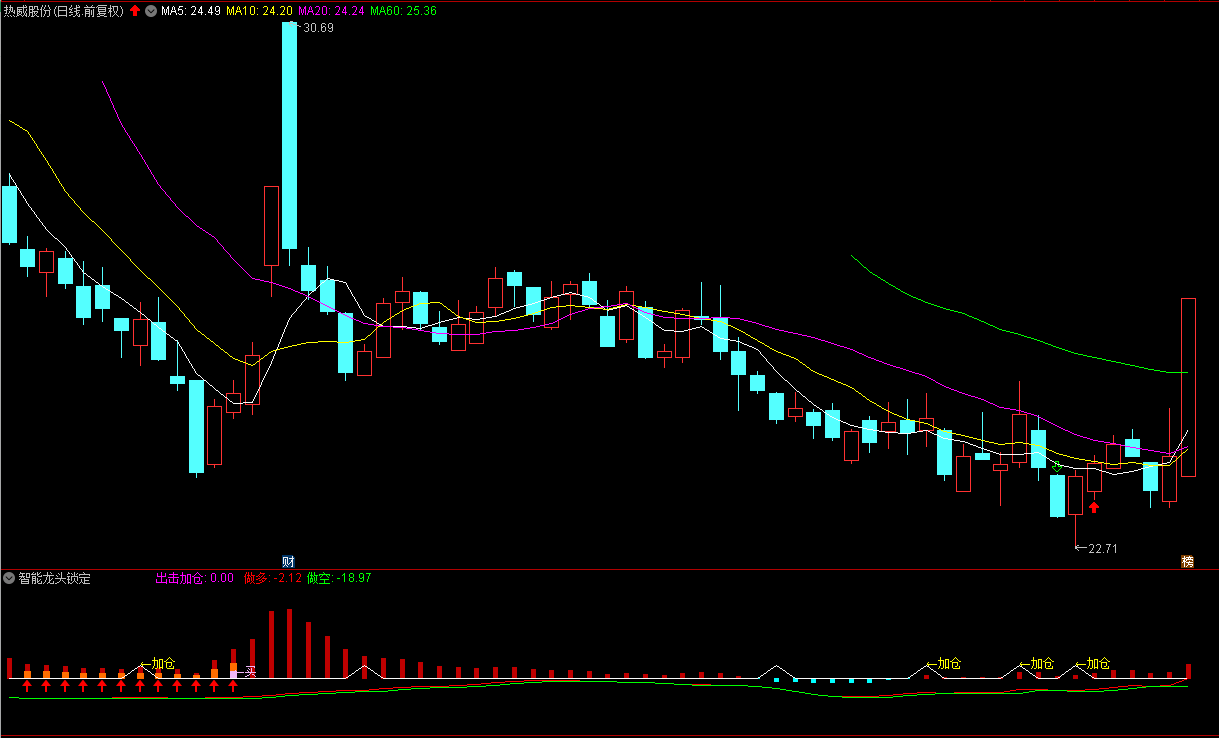
Task: Click the tall cyan candle peaking at 30.69
Action: (x=290, y=135)
